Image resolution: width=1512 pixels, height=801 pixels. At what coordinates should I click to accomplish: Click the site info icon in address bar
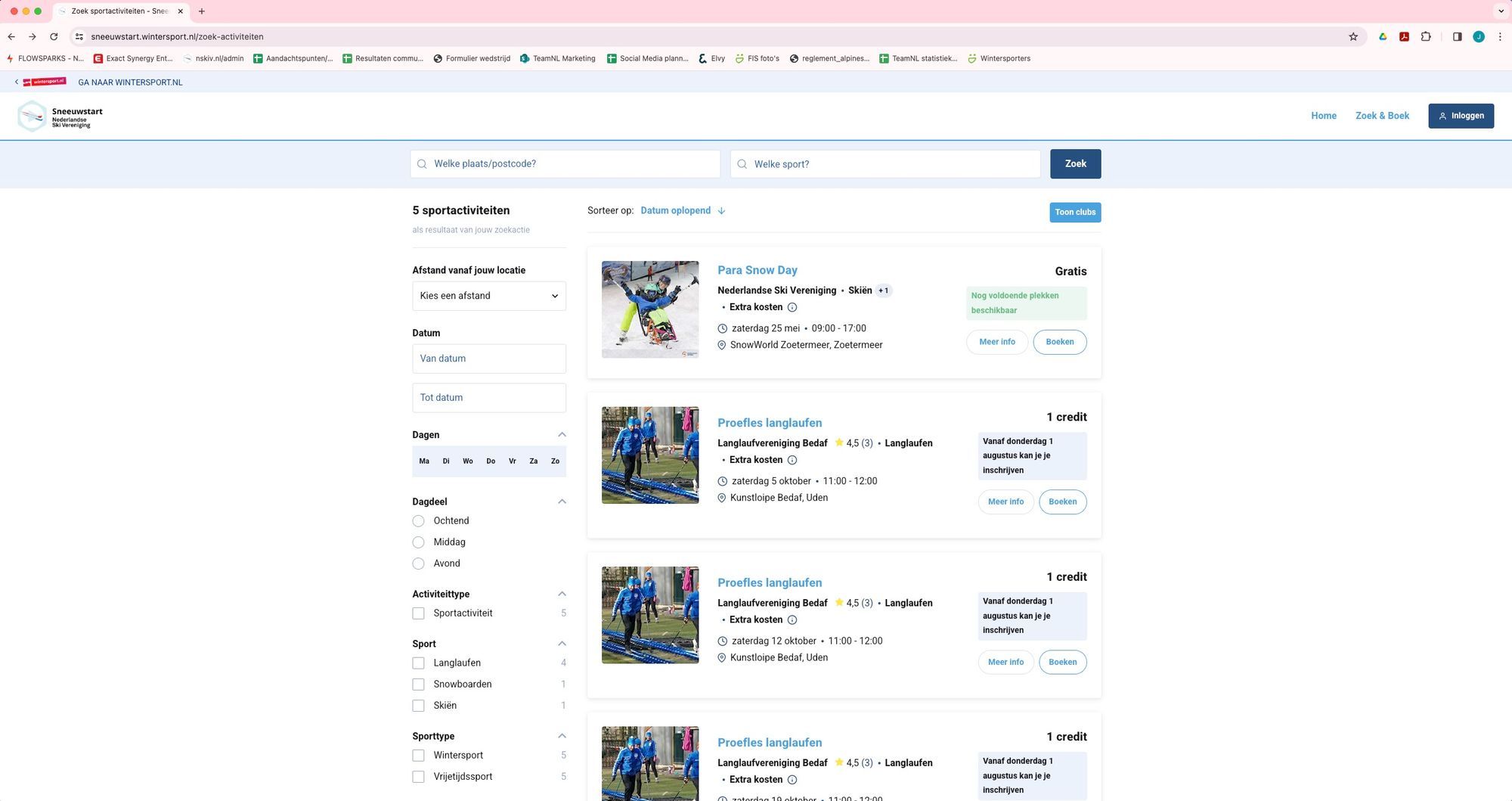click(x=79, y=36)
